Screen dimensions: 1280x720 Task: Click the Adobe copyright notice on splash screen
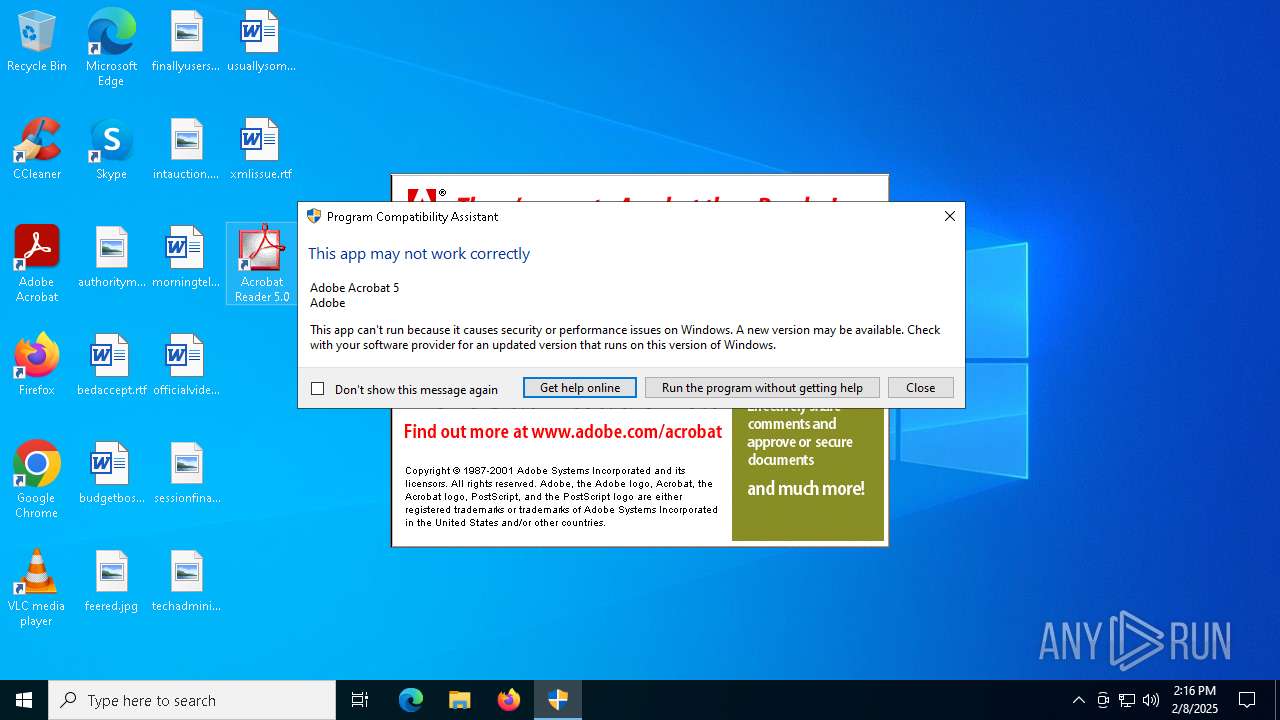(561, 496)
